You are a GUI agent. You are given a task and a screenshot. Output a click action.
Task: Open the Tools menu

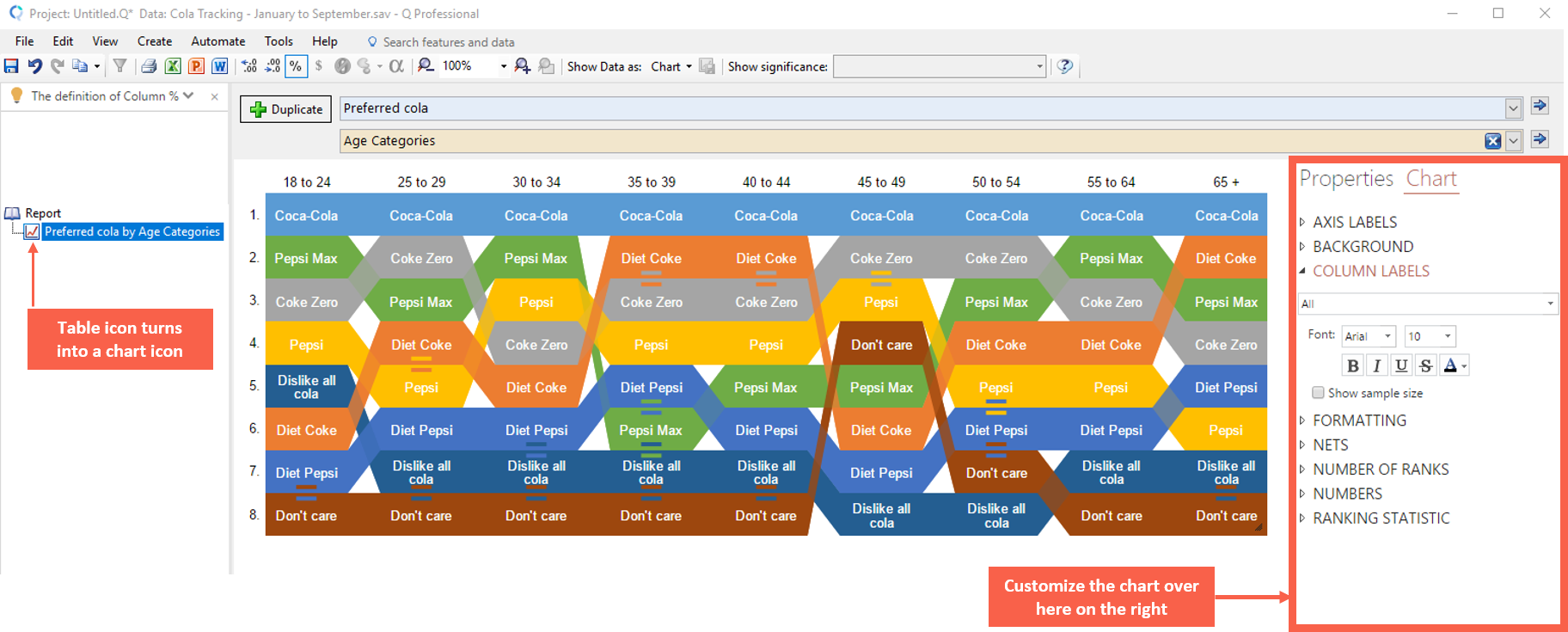279,41
